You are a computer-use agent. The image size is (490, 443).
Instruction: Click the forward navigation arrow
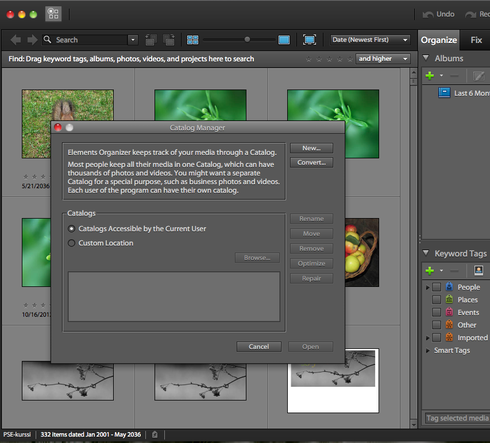[32, 40]
